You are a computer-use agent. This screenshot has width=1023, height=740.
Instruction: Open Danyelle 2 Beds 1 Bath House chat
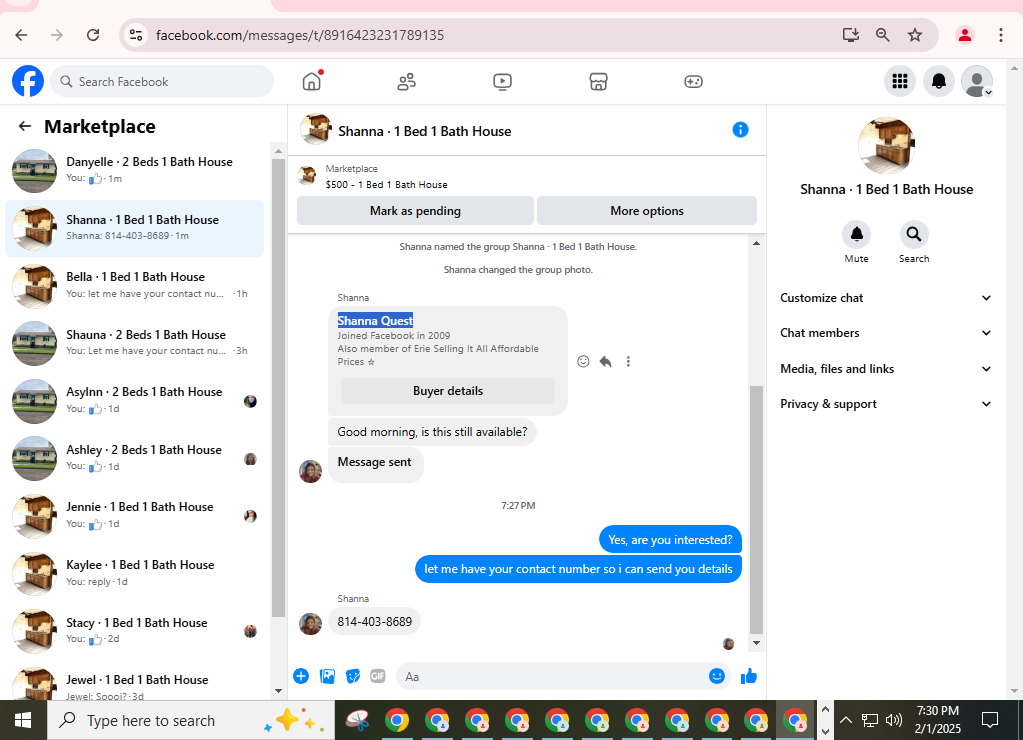point(134,170)
